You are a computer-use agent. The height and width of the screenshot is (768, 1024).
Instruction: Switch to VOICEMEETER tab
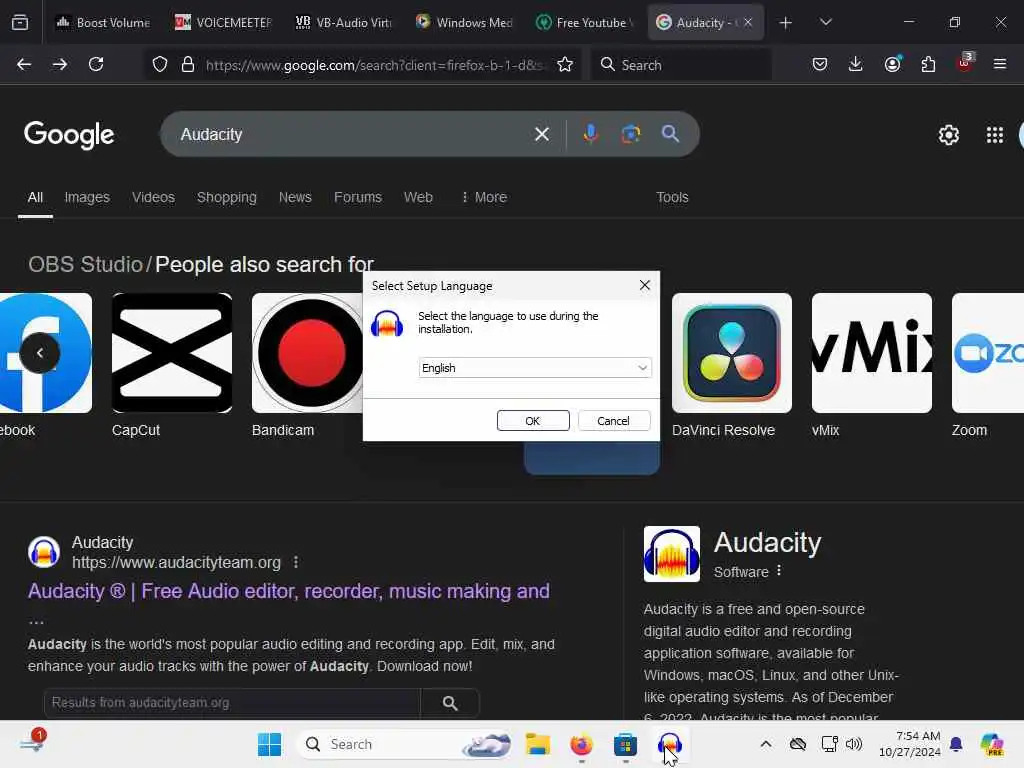point(223,22)
